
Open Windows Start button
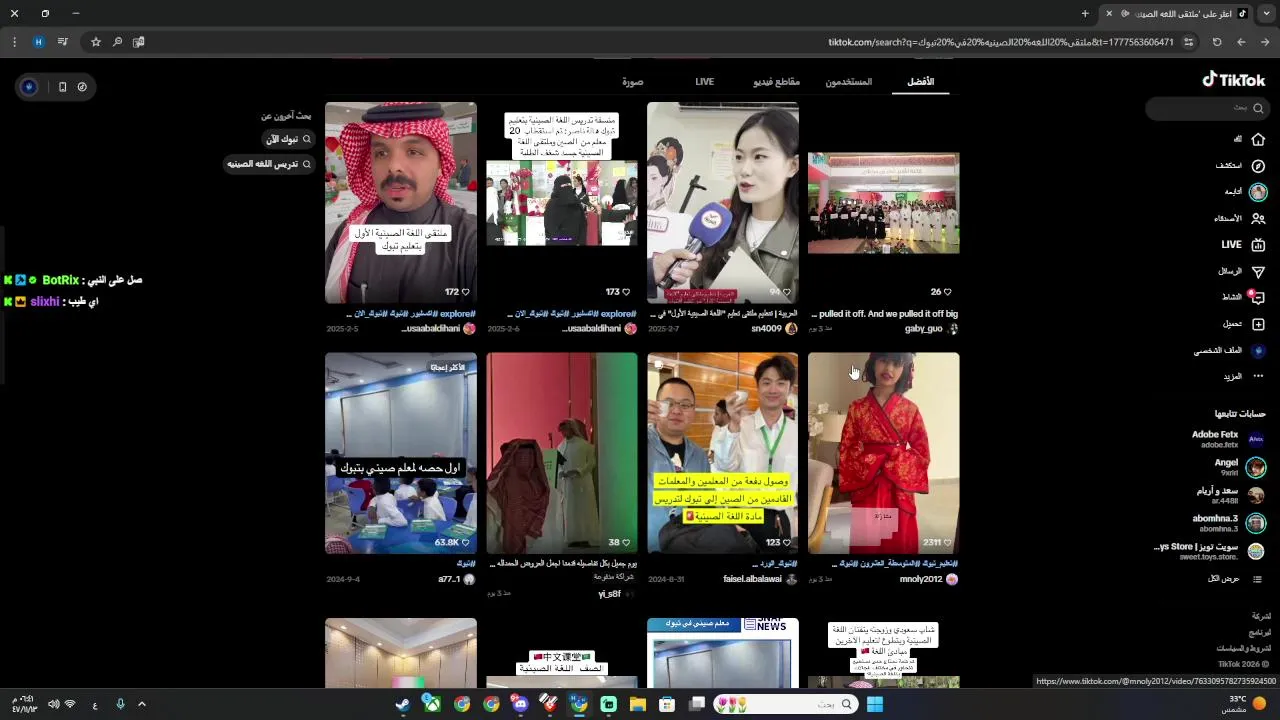[x=875, y=704]
